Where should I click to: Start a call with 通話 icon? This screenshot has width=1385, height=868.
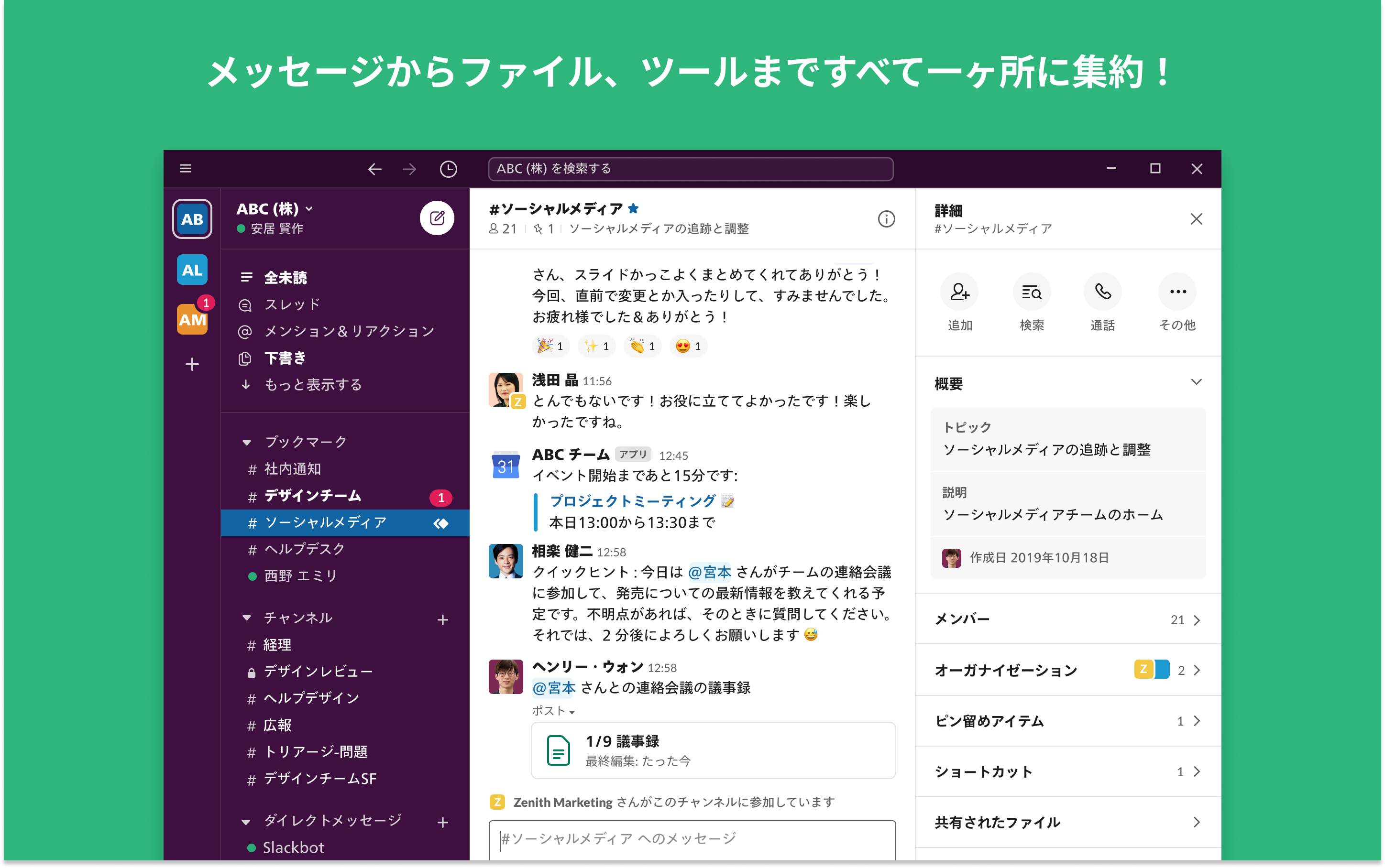pos(1102,292)
